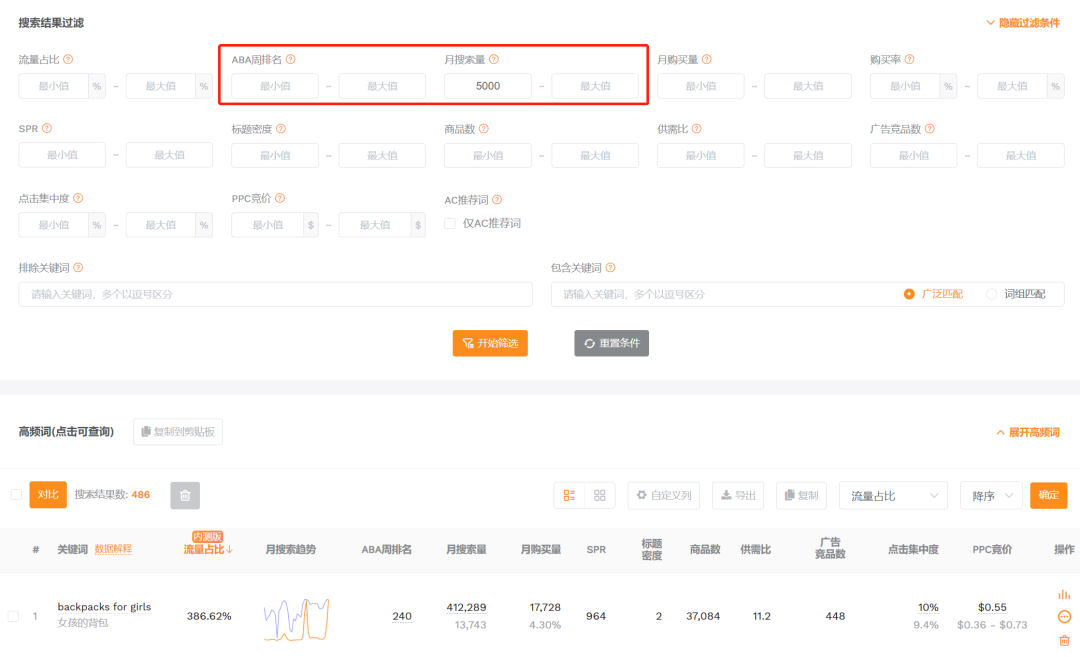Click 导出 export button

tap(738, 495)
